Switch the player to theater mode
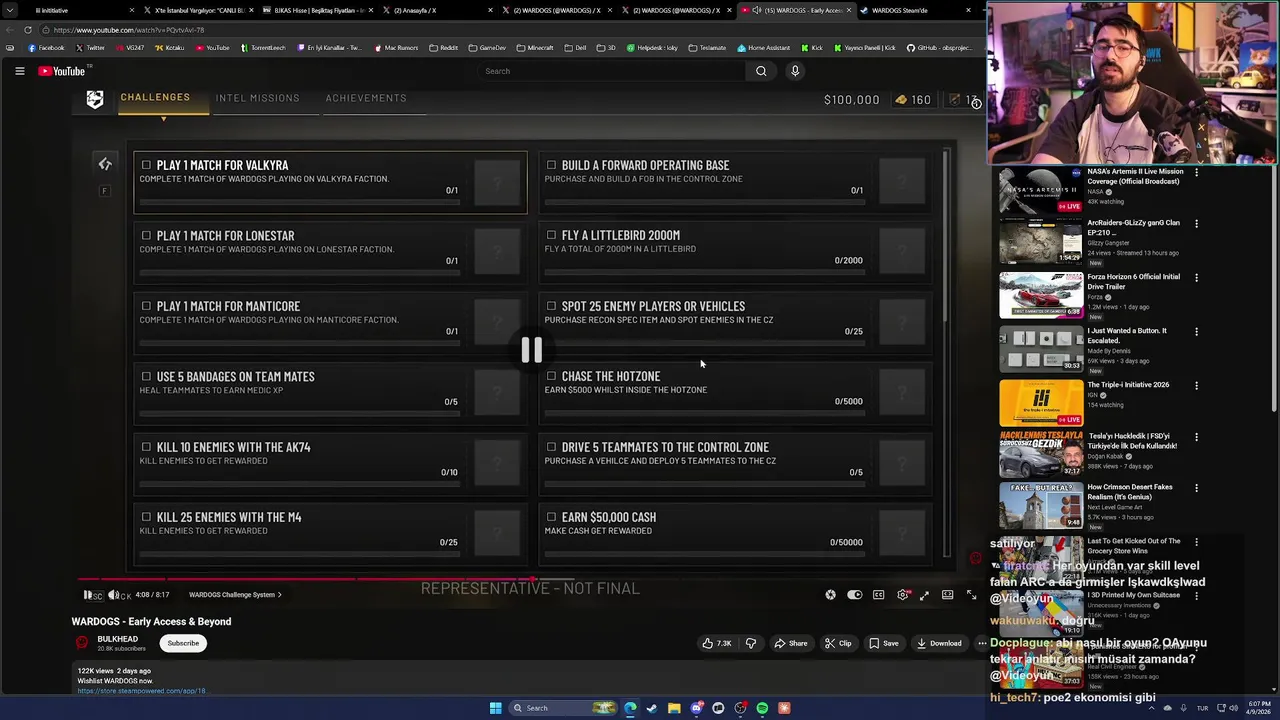This screenshot has width=1280, height=720. pos(947,595)
